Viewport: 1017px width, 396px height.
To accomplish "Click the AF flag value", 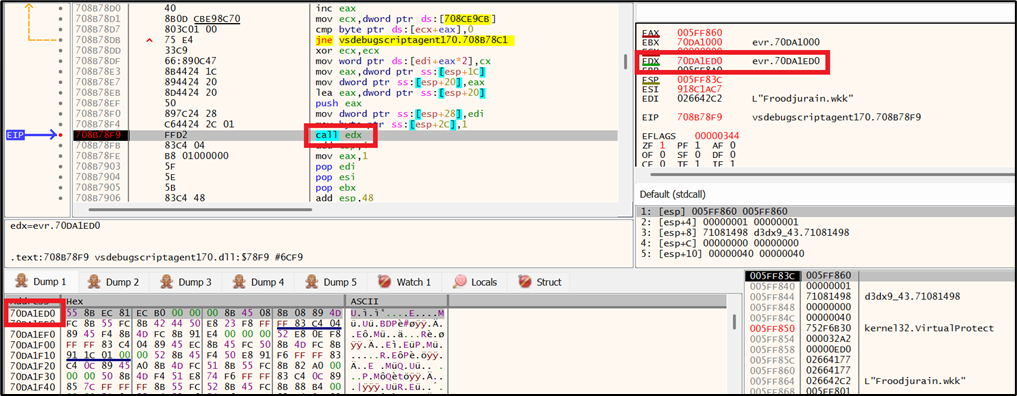I will 732,146.
